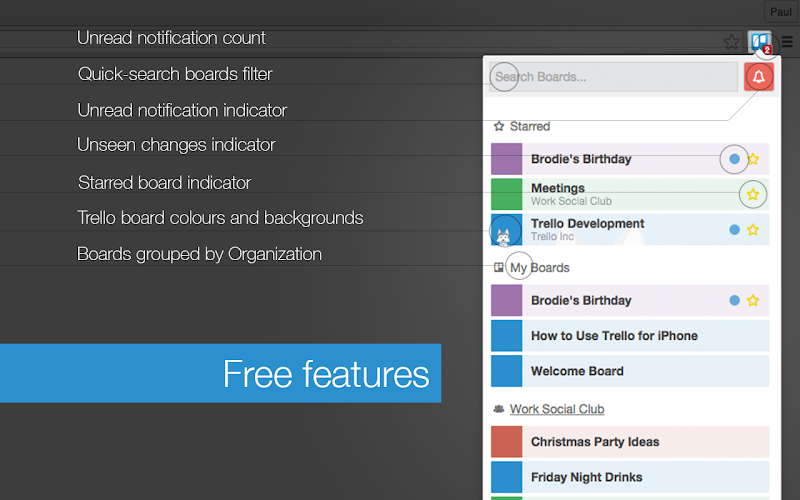
Task: Click the Trello Development husky thumbnail
Action: [x=507, y=230]
